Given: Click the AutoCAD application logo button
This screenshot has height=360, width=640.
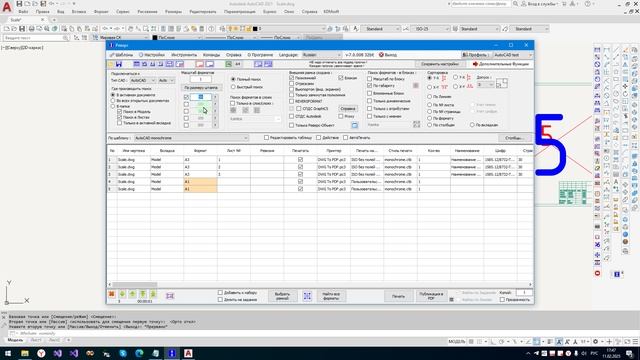Looking at the screenshot, I should click(x=7, y=7).
